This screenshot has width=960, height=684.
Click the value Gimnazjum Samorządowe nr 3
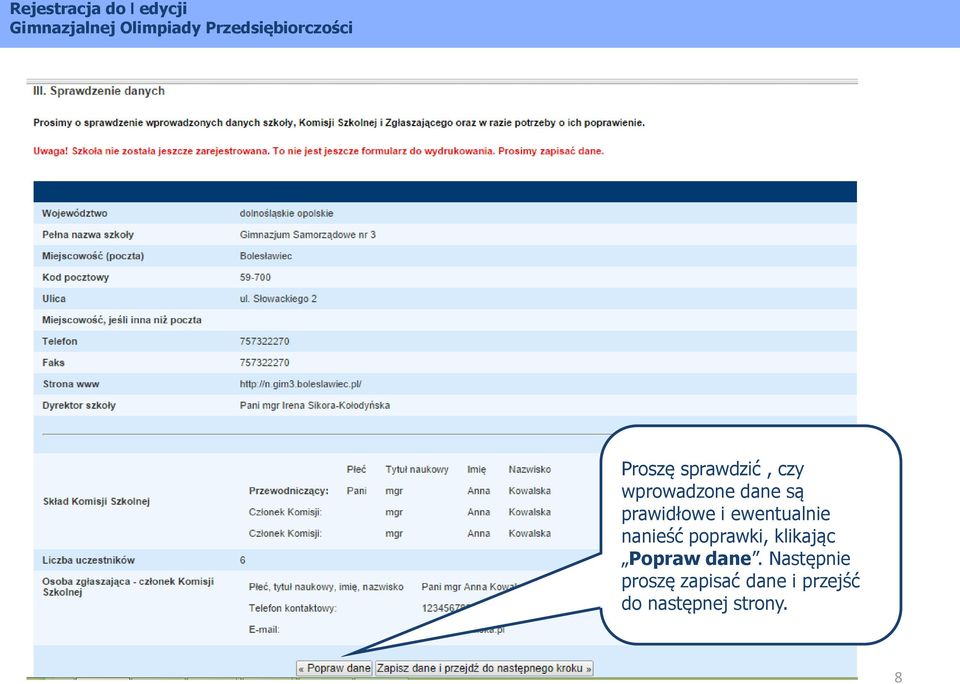point(307,235)
